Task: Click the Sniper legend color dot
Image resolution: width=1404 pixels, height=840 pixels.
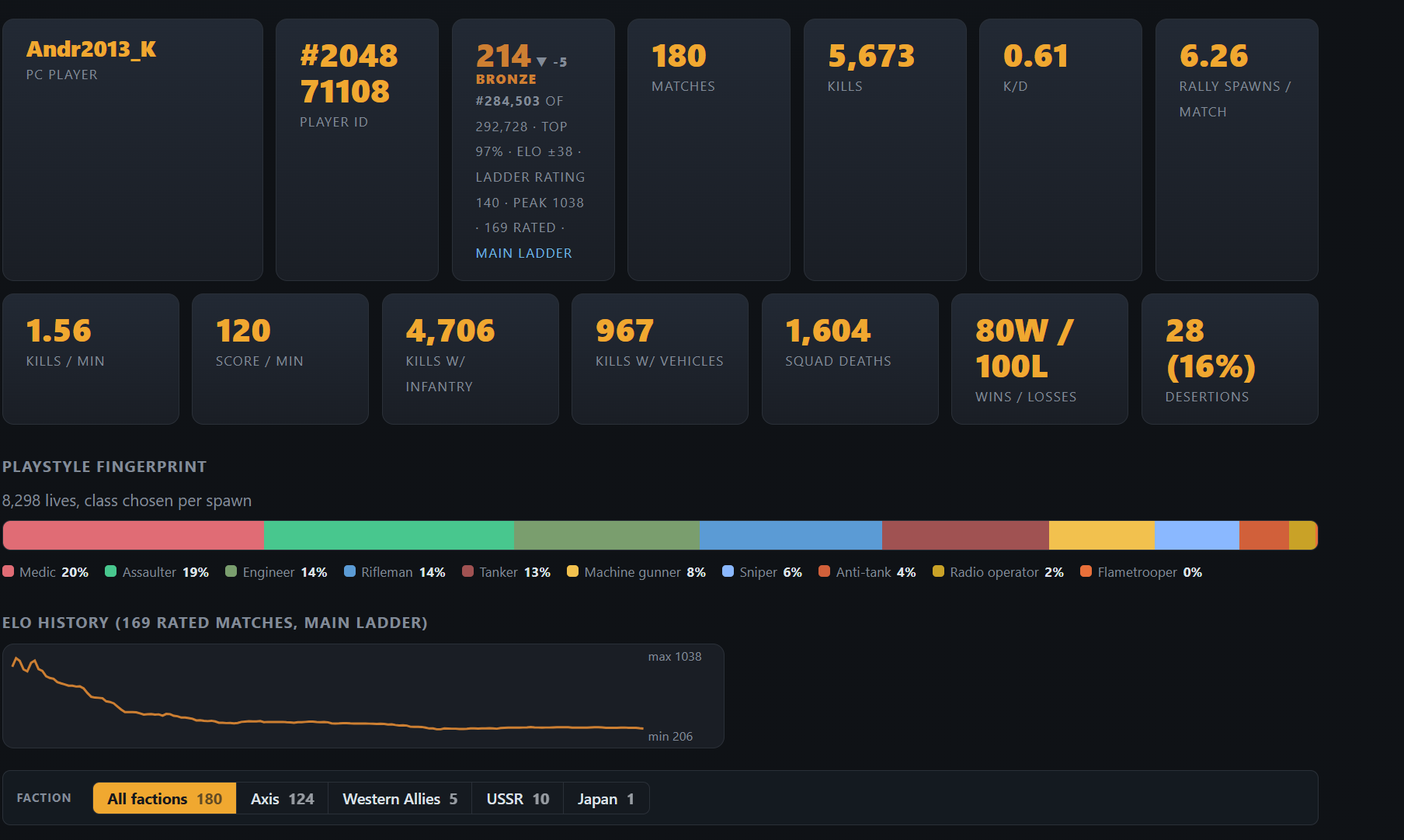Action: coord(728,571)
